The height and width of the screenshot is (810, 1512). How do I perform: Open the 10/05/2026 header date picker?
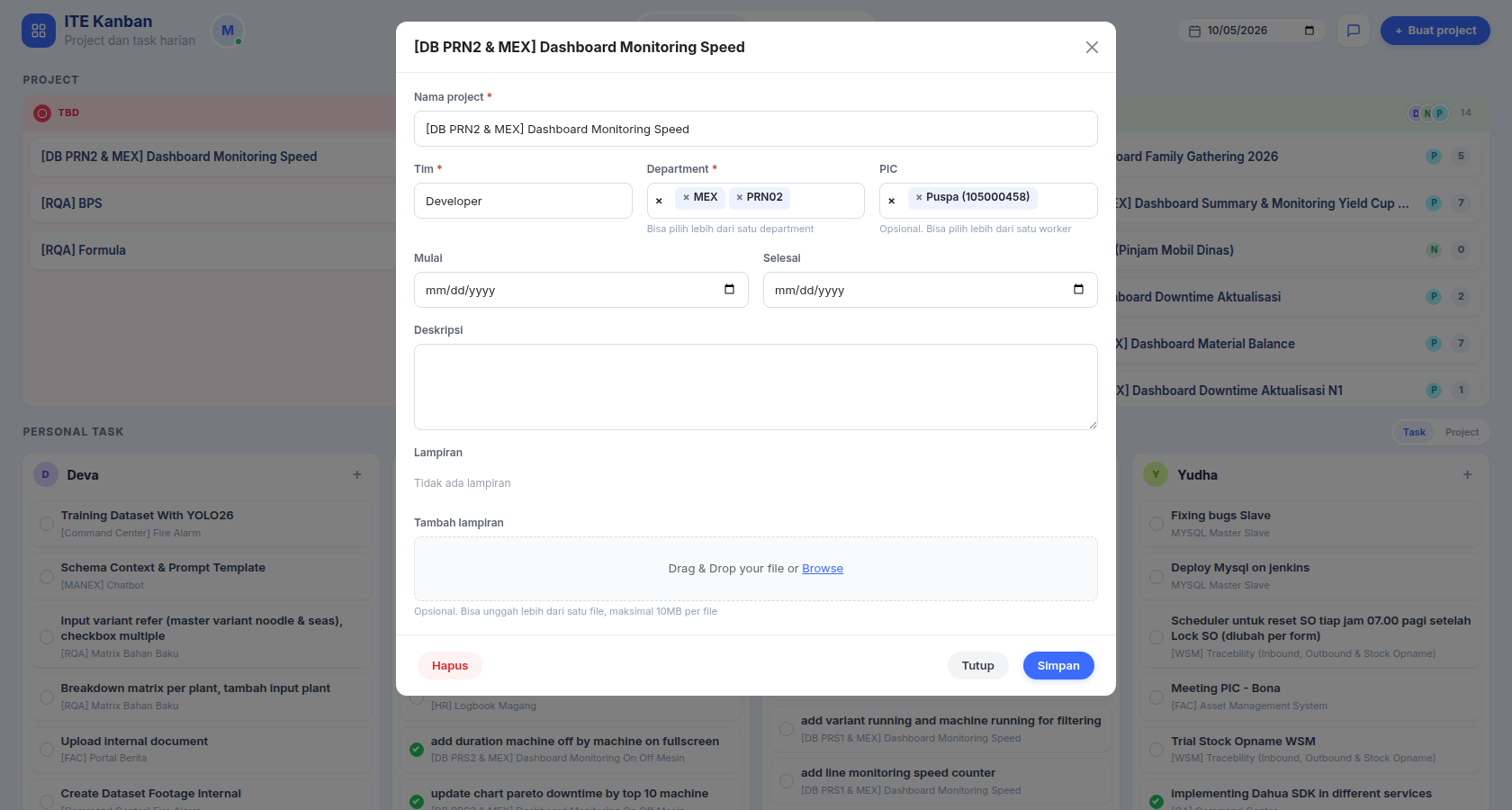click(1252, 31)
